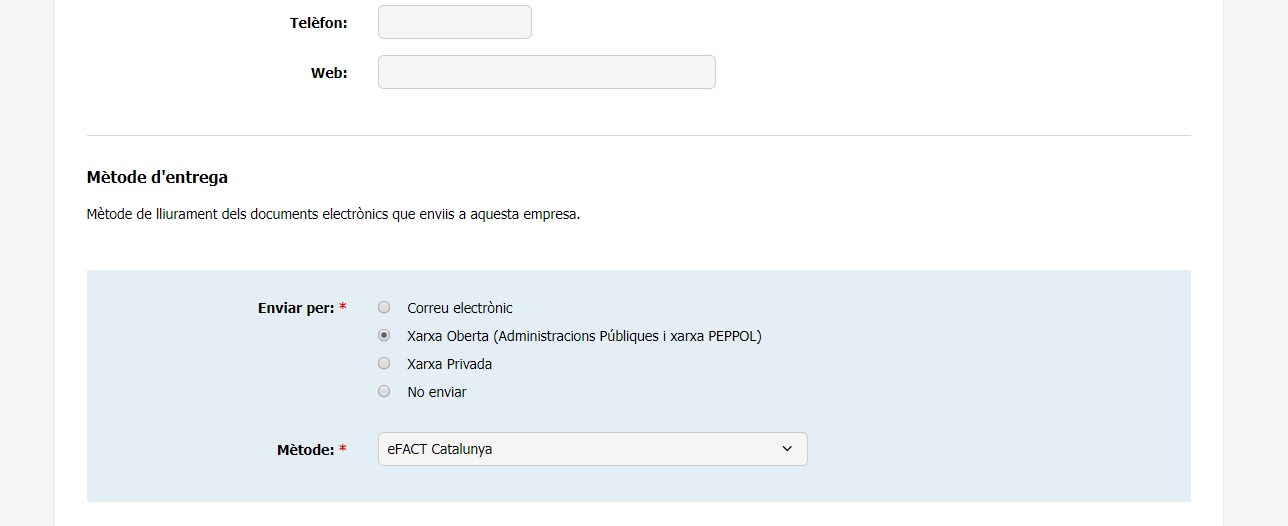This screenshot has width=1288, height=526.
Task: Focus the Telèfon input field
Action: [454, 22]
